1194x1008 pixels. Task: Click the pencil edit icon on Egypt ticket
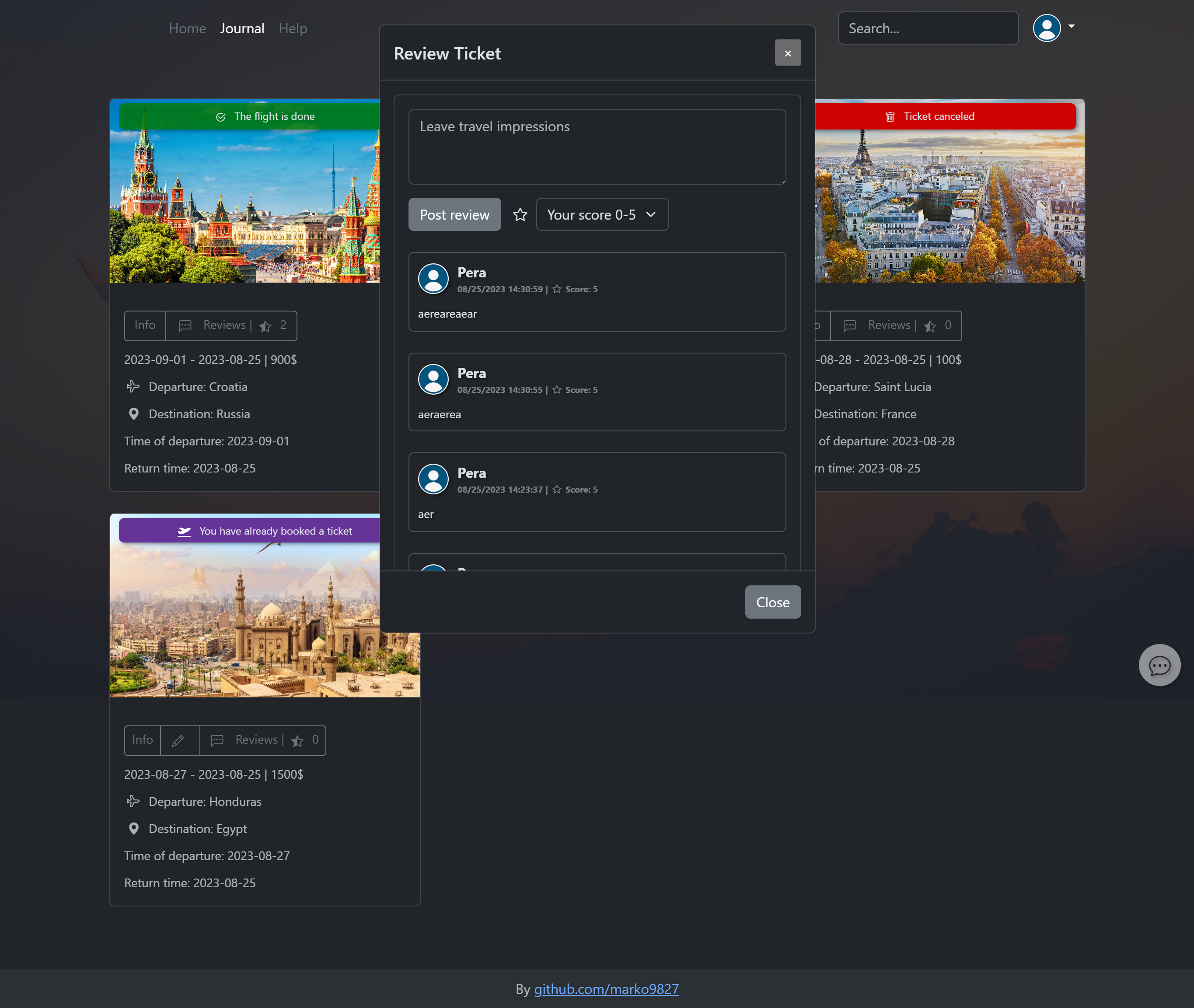(178, 741)
